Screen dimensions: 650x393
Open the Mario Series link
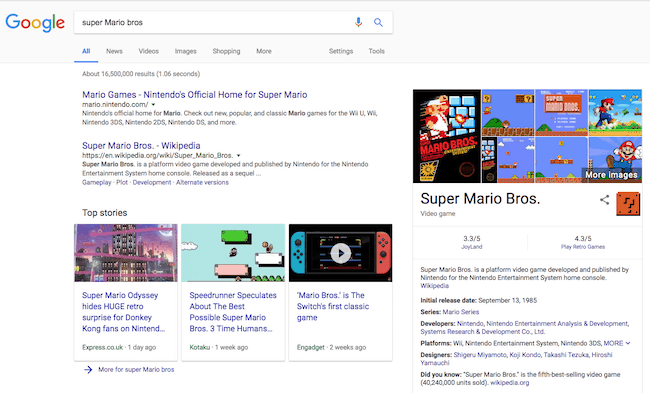pyautogui.click(x=461, y=312)
